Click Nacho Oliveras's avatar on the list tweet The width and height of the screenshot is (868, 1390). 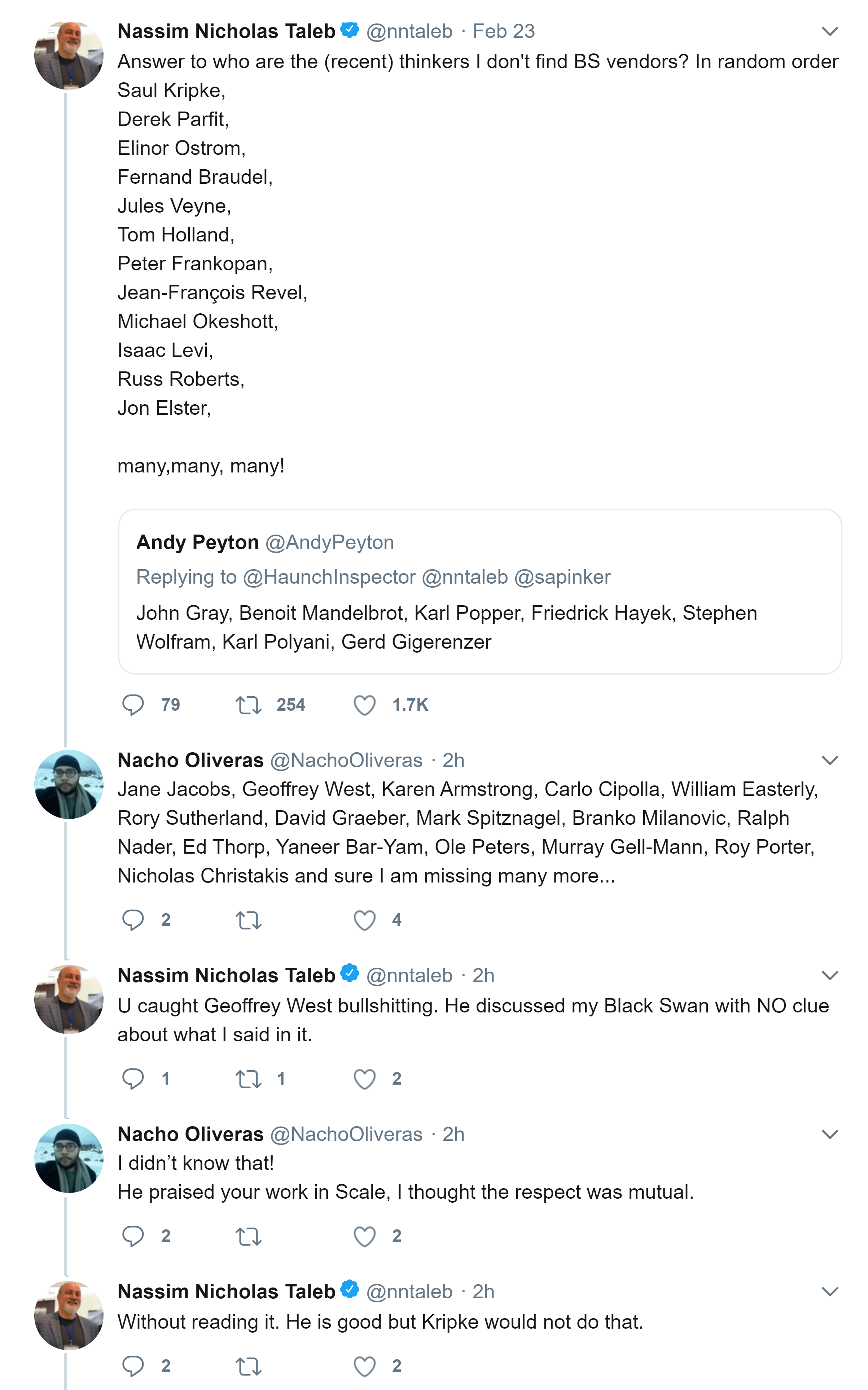(x=69, y=784)
